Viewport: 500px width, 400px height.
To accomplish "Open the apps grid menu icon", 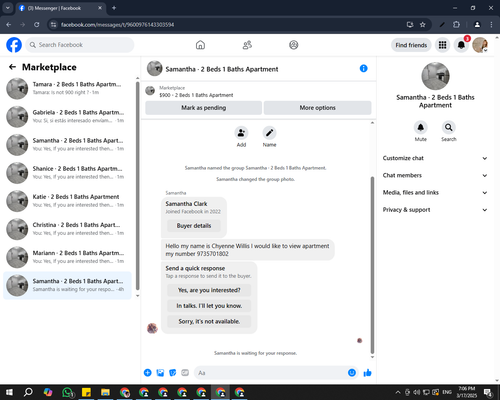I will pos(442,45).
